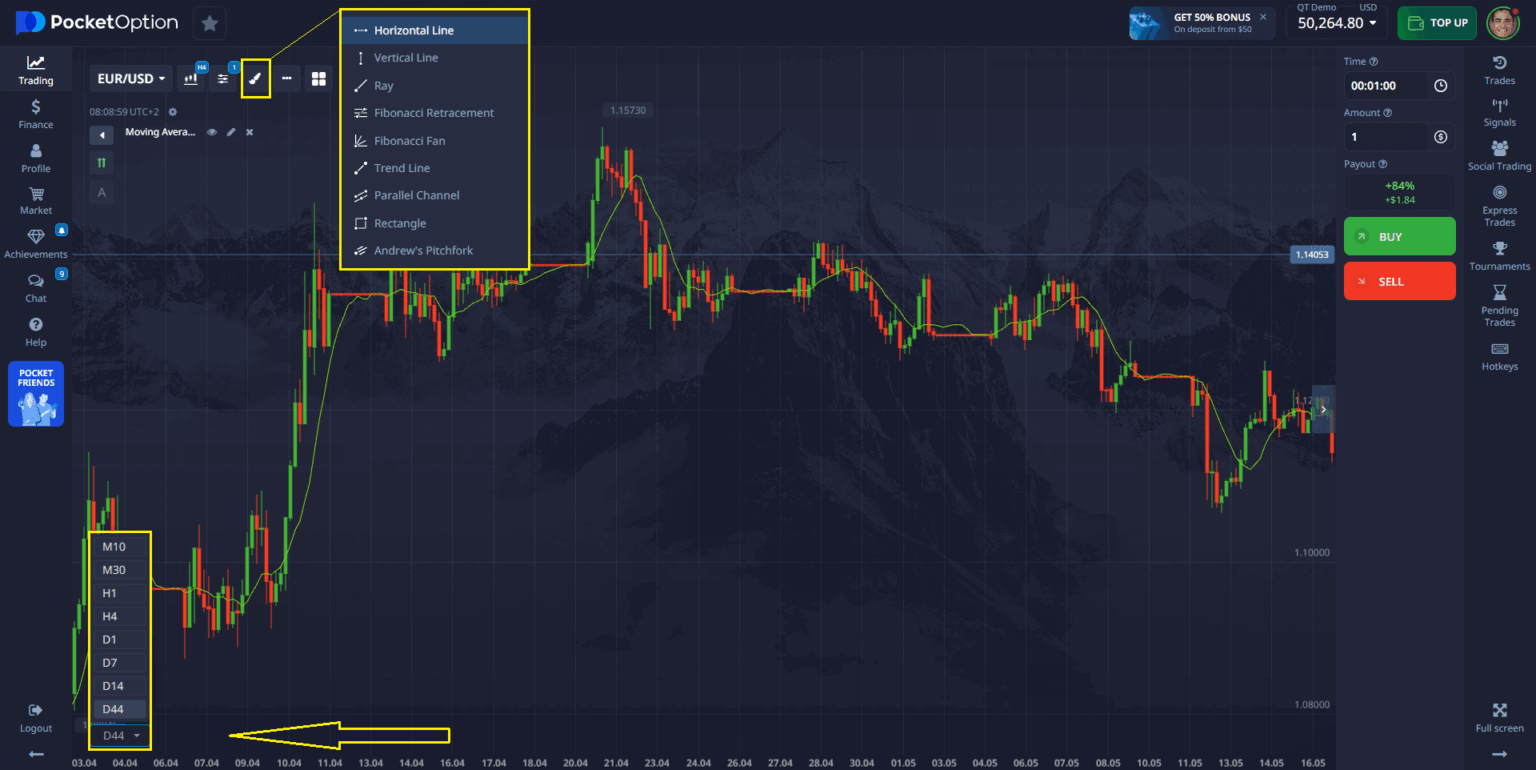This screenshot has height=770, width=1536.
Task: Open the EUR/USD currency pair dropdown
Action: coord(130,77)
